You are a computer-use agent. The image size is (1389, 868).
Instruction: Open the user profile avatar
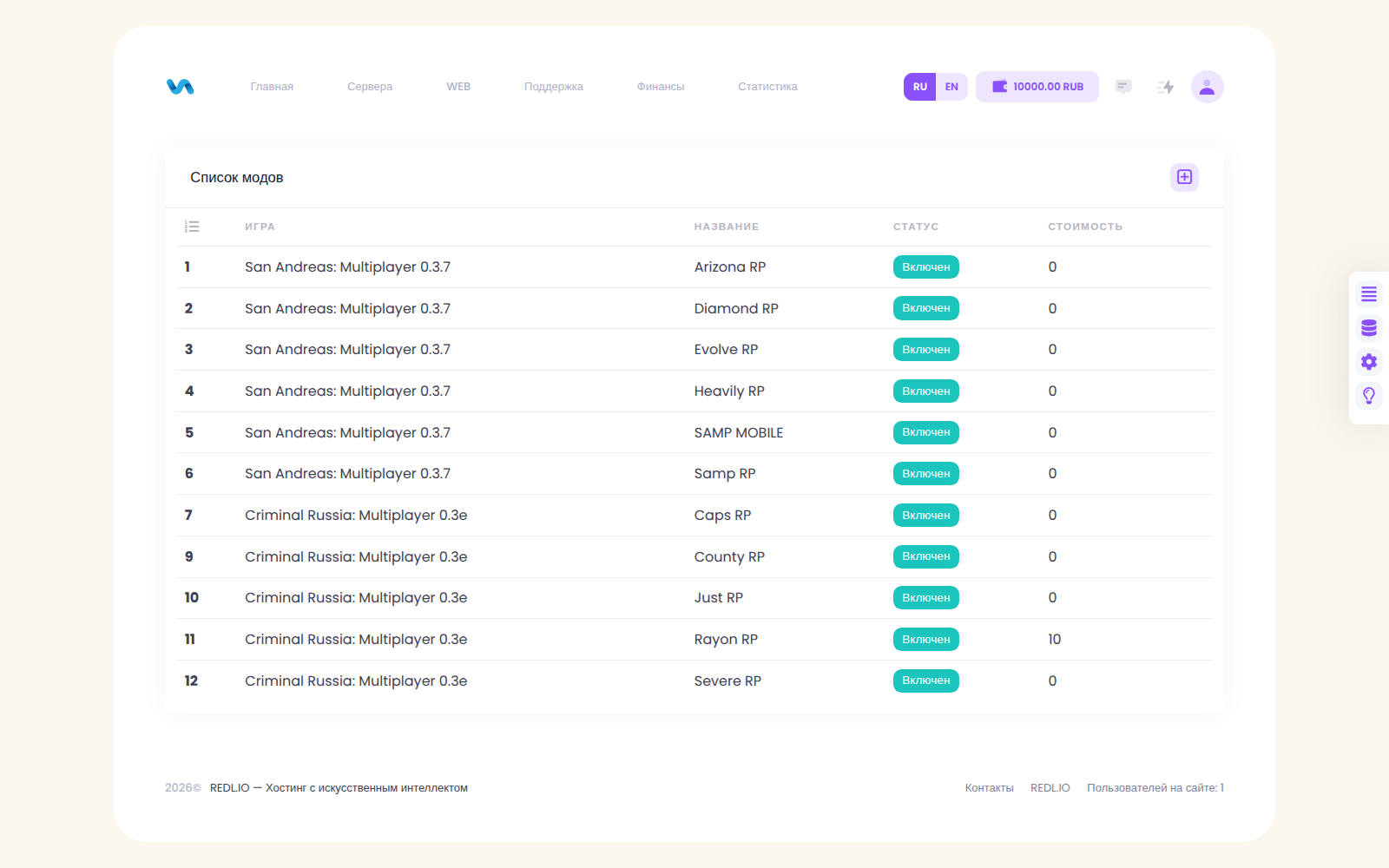(x=1207, y=87)
